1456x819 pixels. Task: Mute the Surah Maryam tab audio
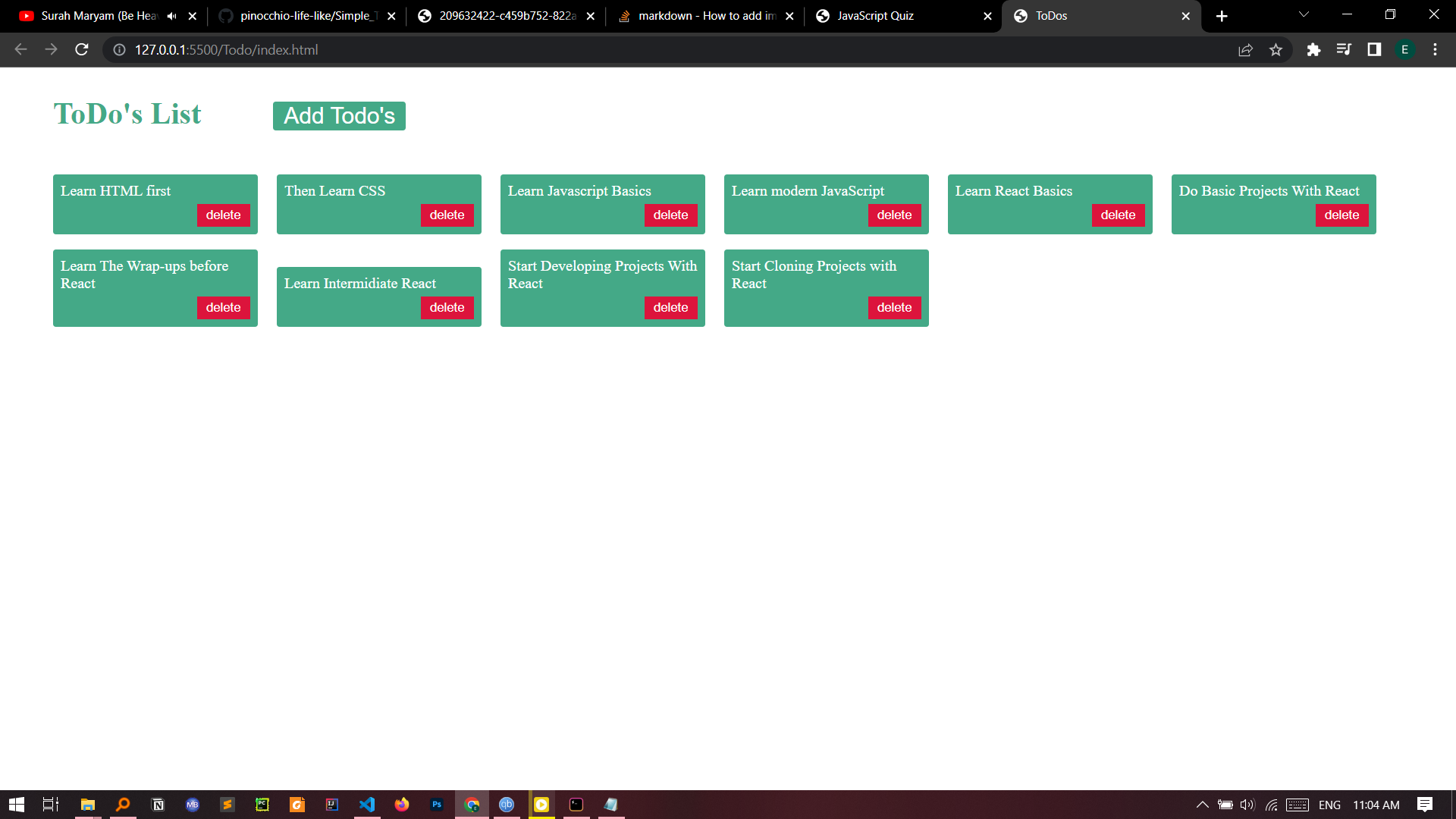pos(172,15)
